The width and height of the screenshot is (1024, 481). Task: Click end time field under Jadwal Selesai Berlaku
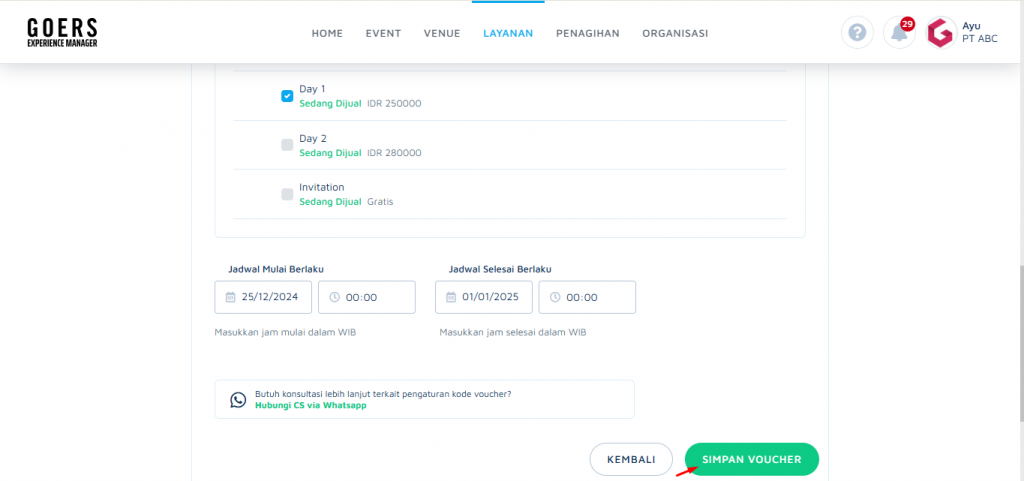tap(587, 297)
